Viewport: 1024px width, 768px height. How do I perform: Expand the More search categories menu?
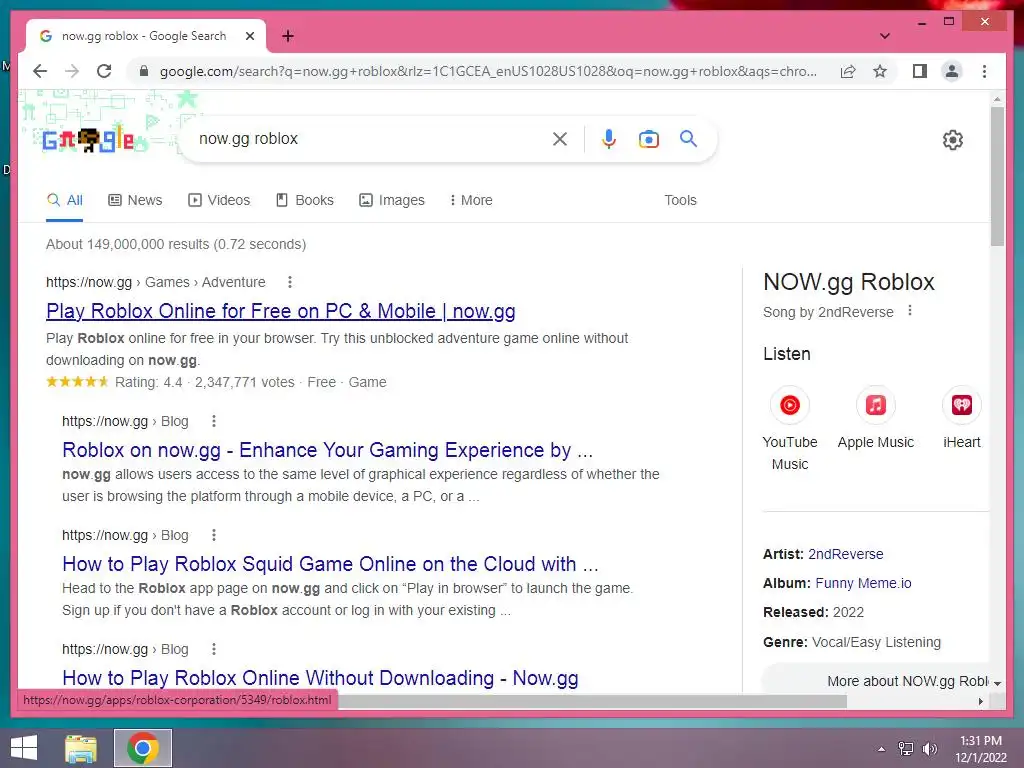click(x=471, y=200)
